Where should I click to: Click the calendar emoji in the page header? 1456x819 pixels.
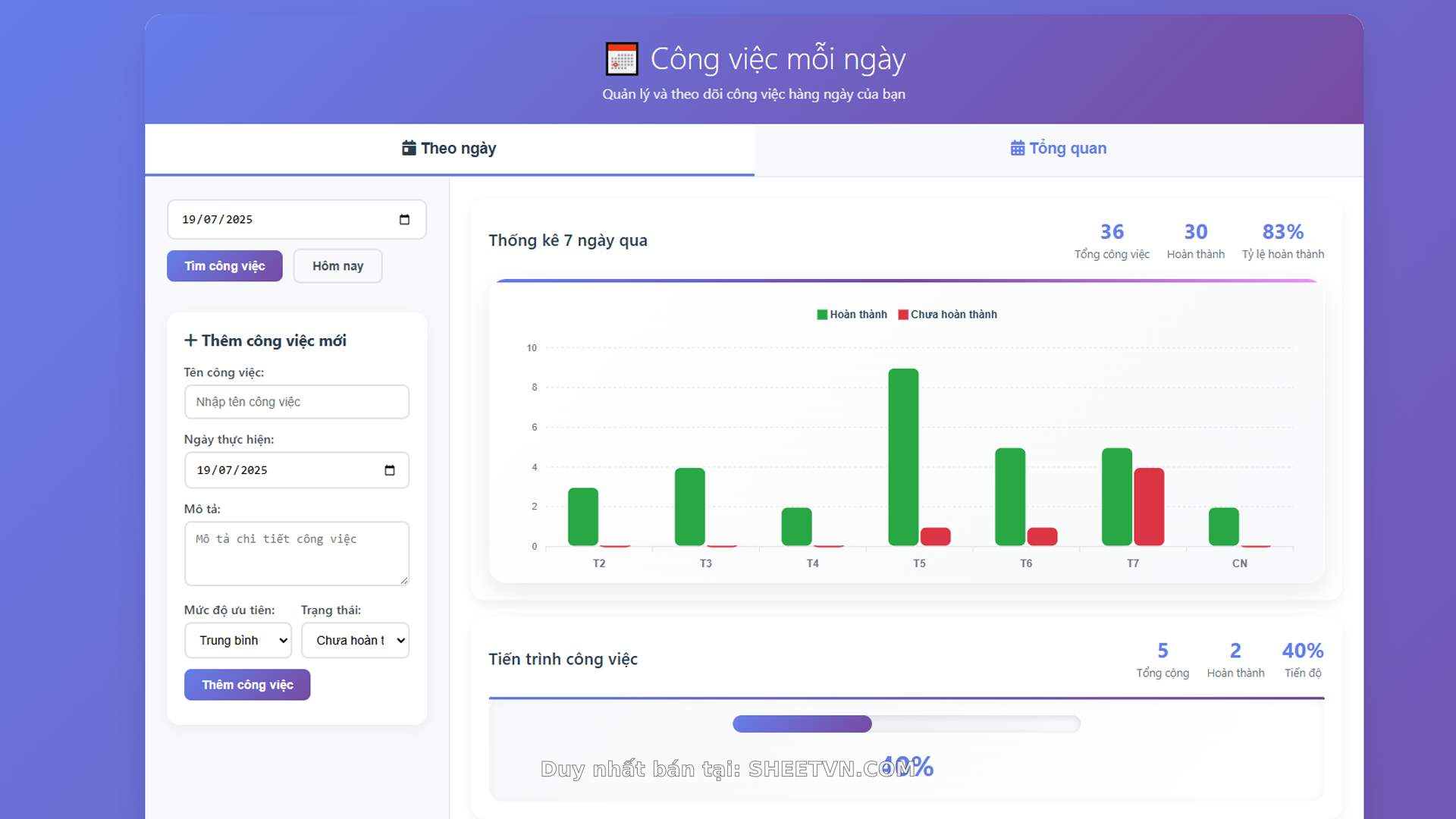click(622, 58)
